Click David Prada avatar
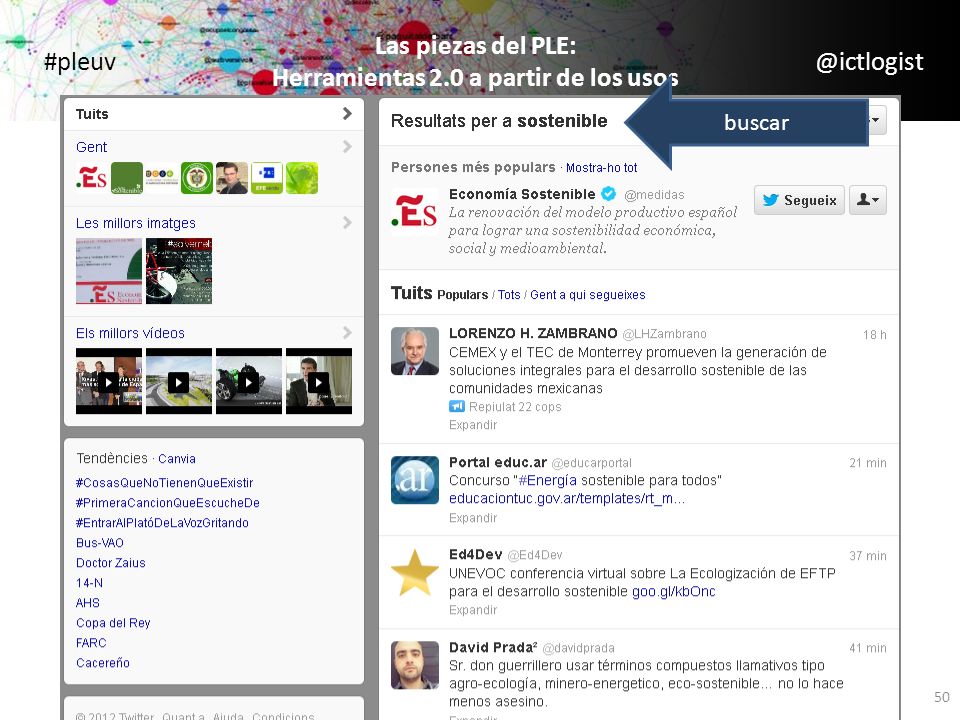Viewport: 960px width, 720px height. tap(415, 665)
